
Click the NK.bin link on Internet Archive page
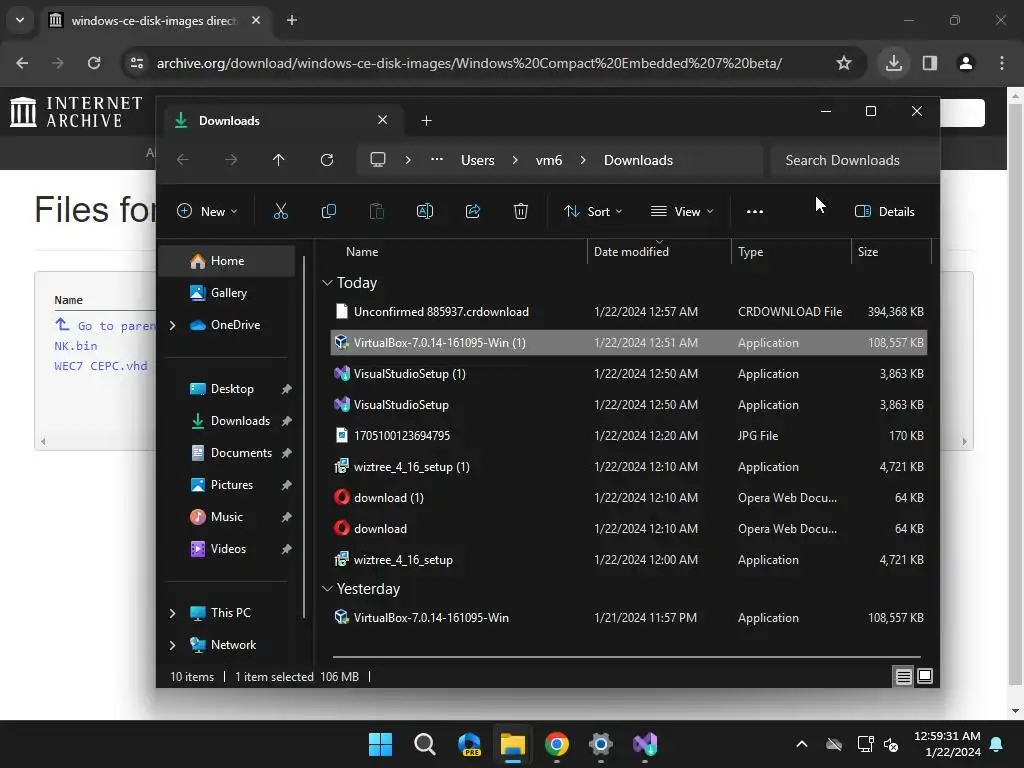click(76, 345)
